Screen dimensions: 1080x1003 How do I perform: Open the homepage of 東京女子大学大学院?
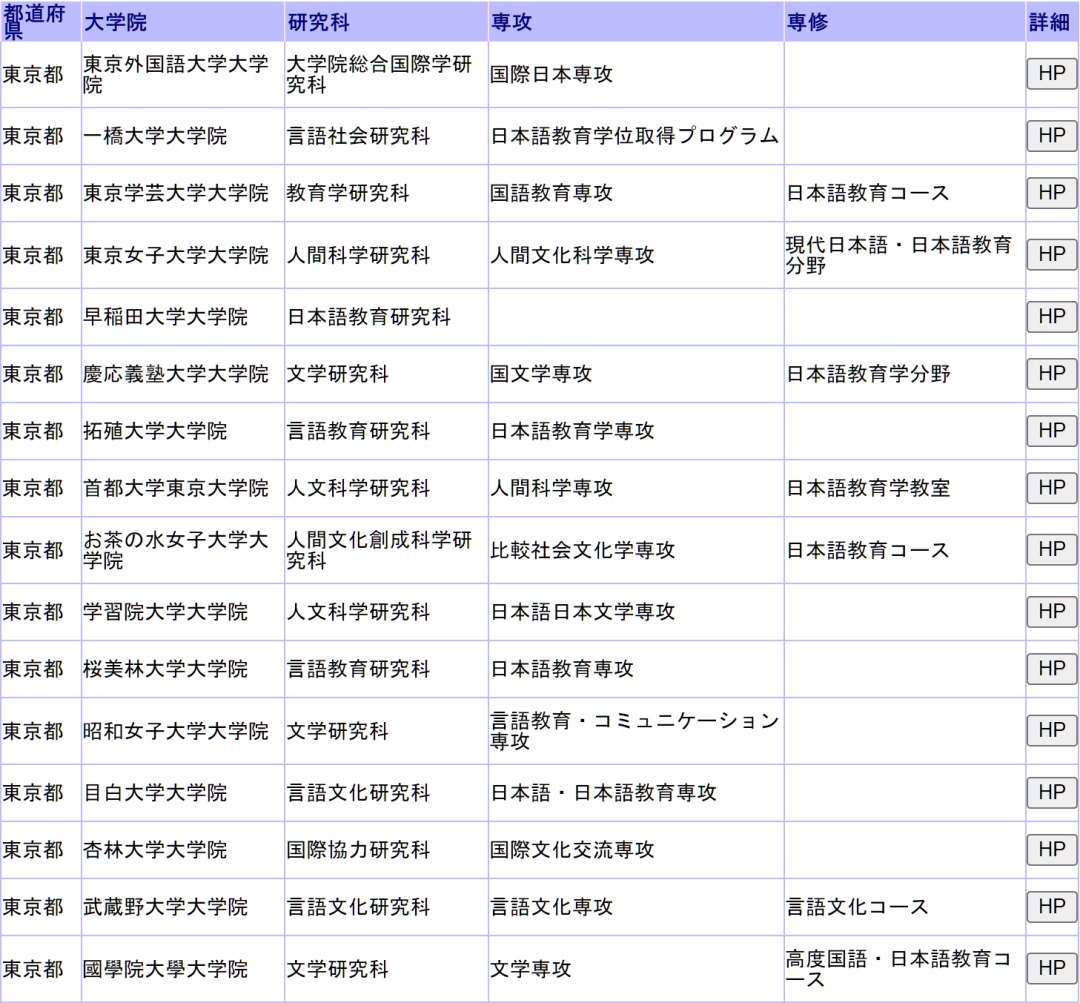coord(1051,254)
